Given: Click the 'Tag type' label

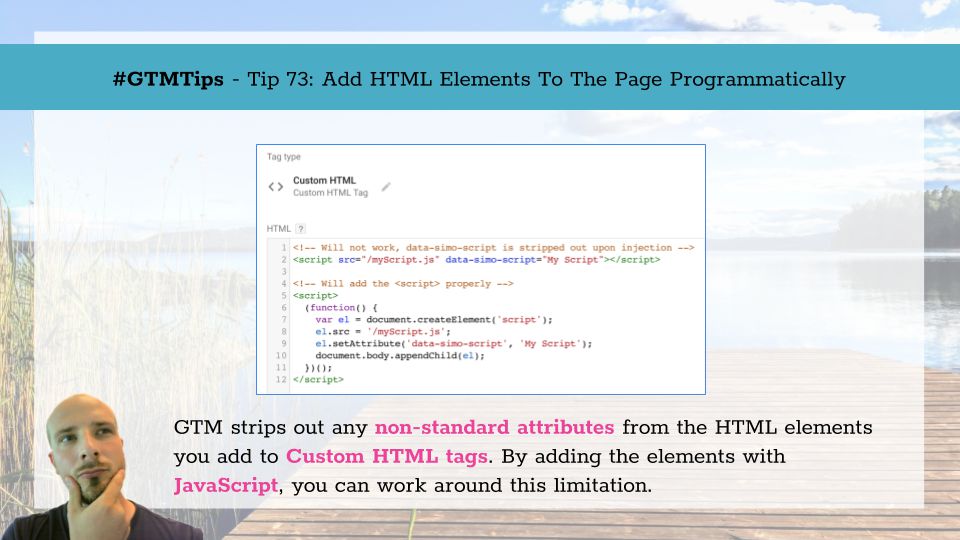Looking at the screenshot, I should point(283,157).
